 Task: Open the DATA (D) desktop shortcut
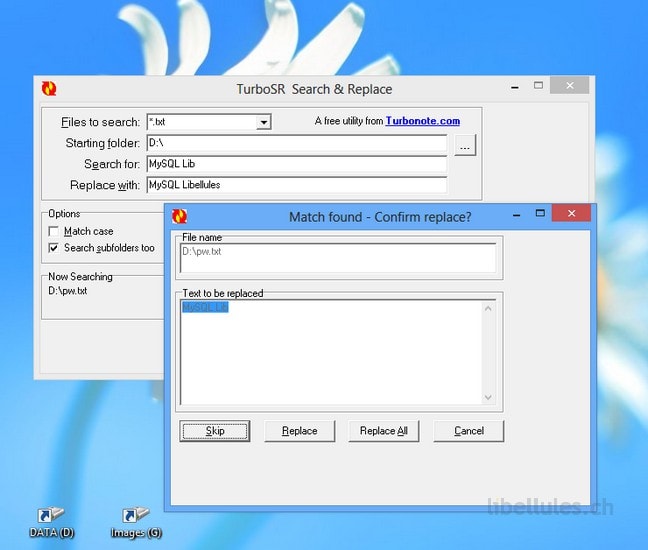click(x=52, y=522)
